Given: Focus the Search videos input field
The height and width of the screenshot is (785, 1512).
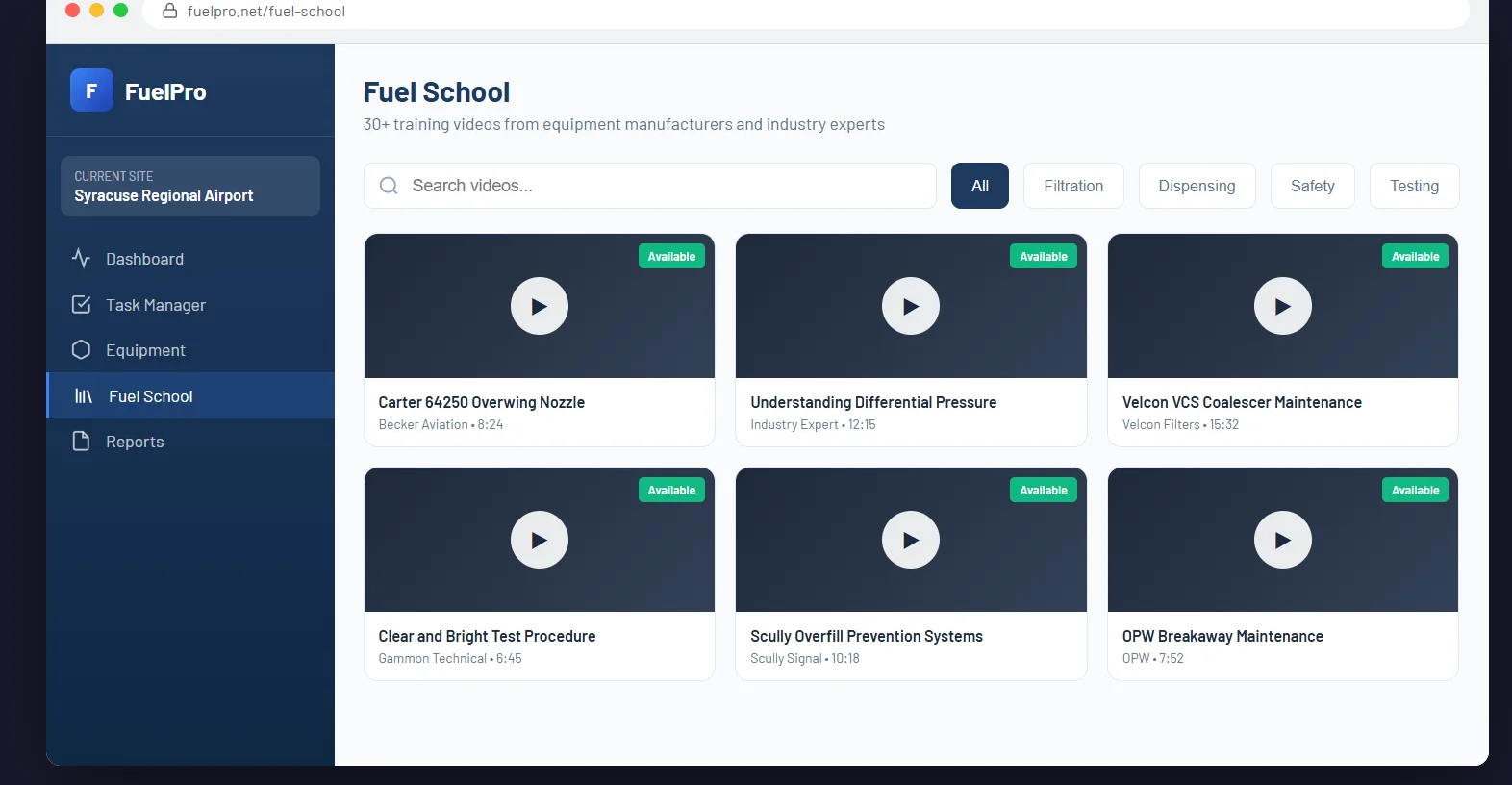Looking at the screenshot, I should pyautogui.click(x=664, y=186).
